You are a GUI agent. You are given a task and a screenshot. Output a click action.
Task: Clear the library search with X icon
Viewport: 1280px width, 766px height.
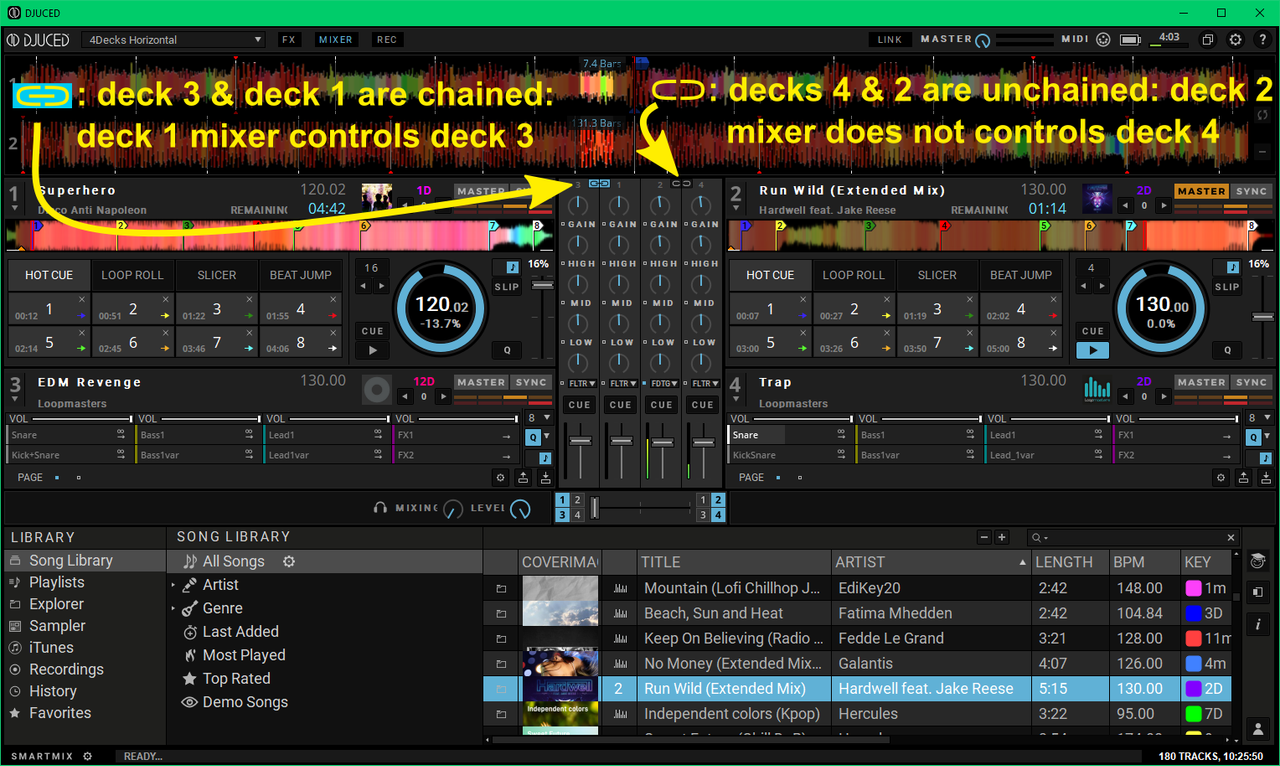pos(1231,538)
